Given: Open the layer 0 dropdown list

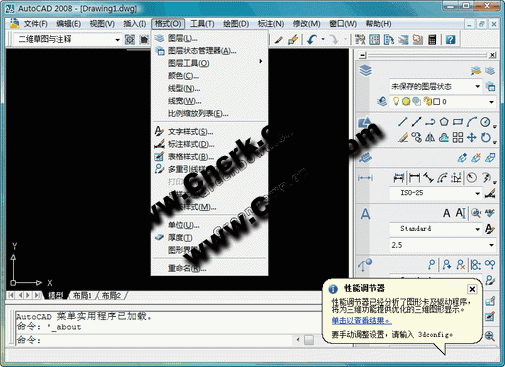Looking at the screenshot, I should [x=491, y=102].
